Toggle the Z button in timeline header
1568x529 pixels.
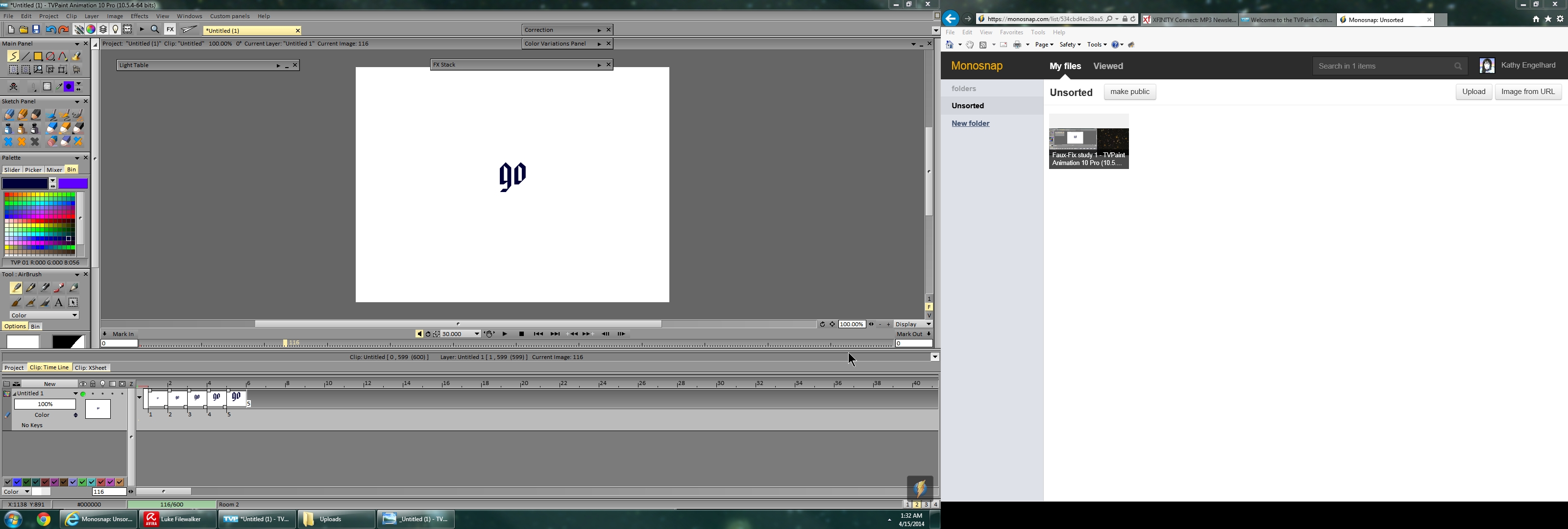pyautogui.click(x=131, y=384)
